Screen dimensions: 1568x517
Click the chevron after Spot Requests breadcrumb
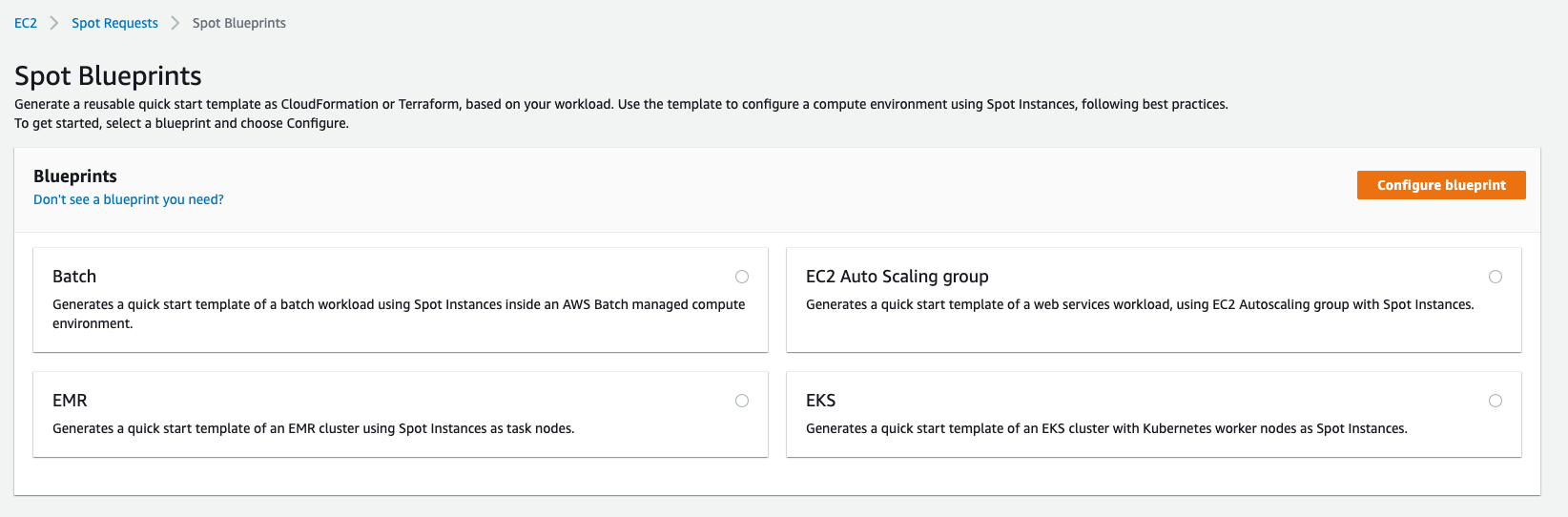(175, 23)
